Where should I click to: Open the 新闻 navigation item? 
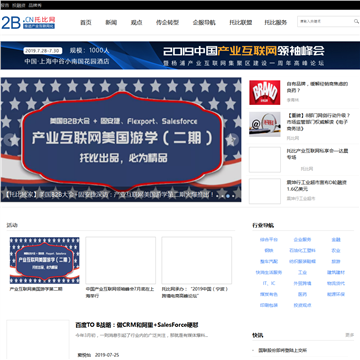tap(111, 23)
